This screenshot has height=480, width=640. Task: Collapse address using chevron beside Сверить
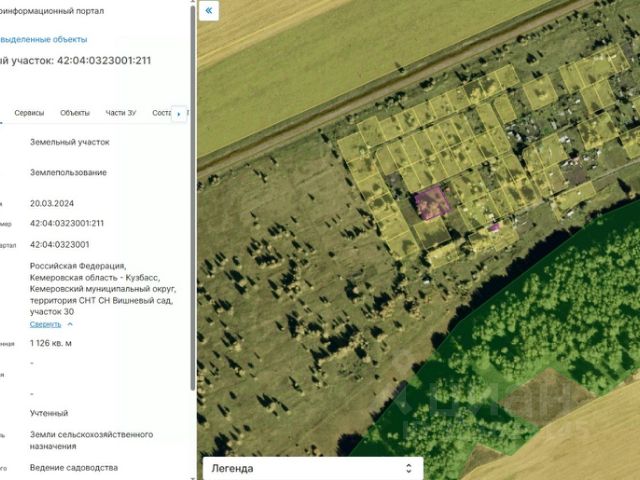70,324
